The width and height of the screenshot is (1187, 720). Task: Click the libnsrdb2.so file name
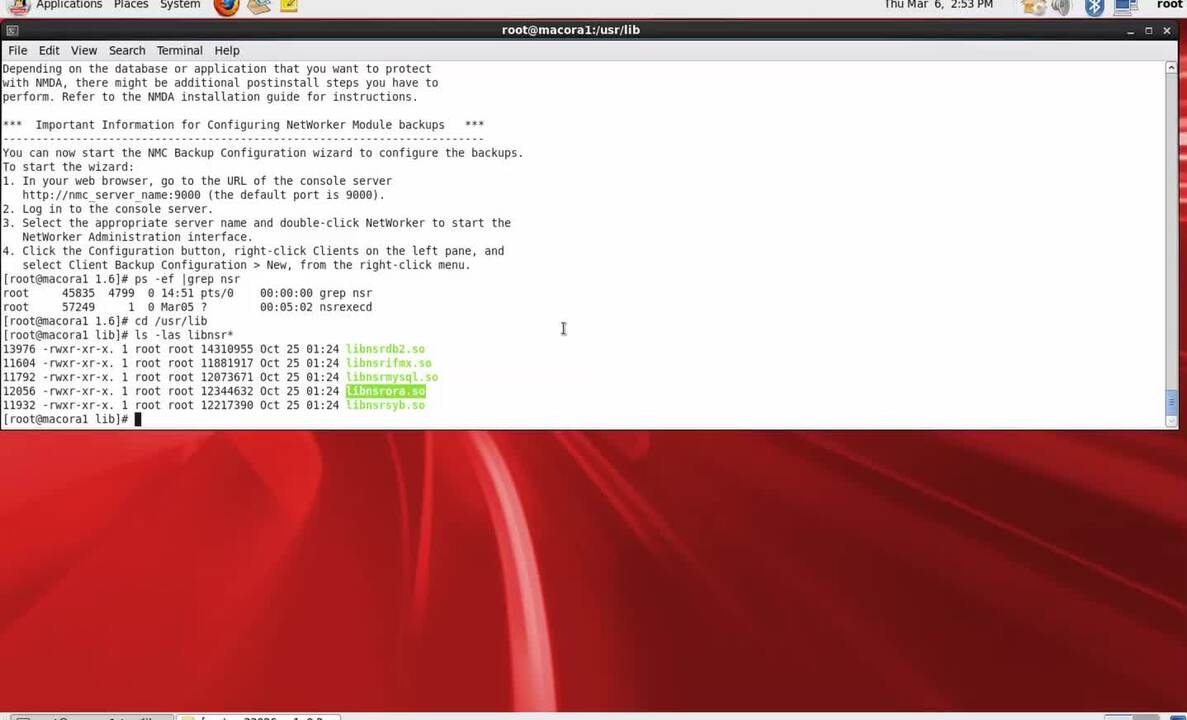point(385,349)
